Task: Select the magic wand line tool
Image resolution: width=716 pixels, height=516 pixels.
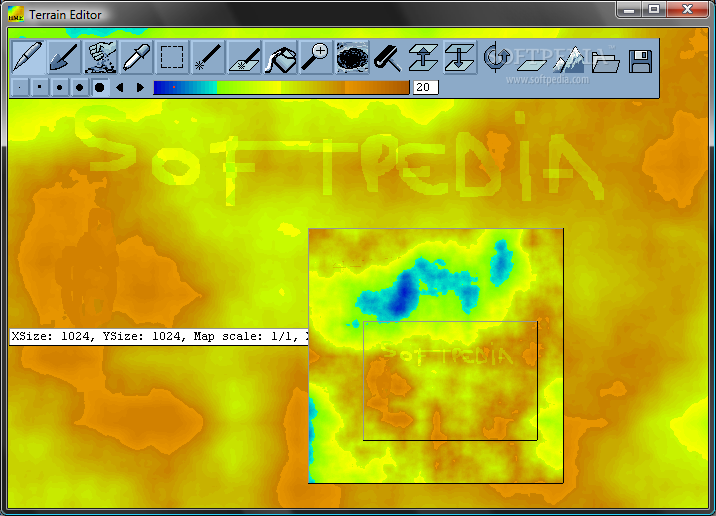Action: point(208,58)
